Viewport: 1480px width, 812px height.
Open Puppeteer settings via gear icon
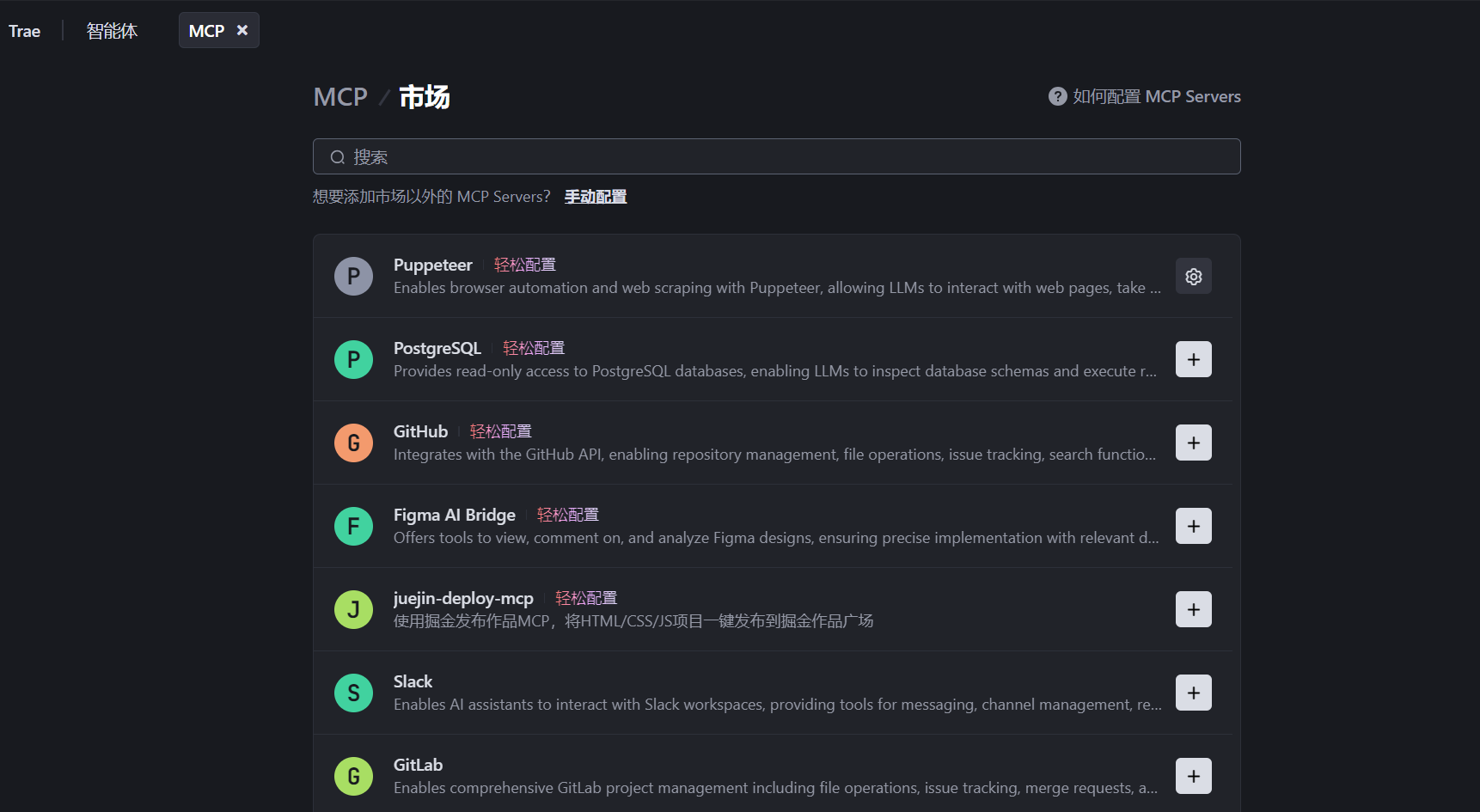tap(1193, 276)
